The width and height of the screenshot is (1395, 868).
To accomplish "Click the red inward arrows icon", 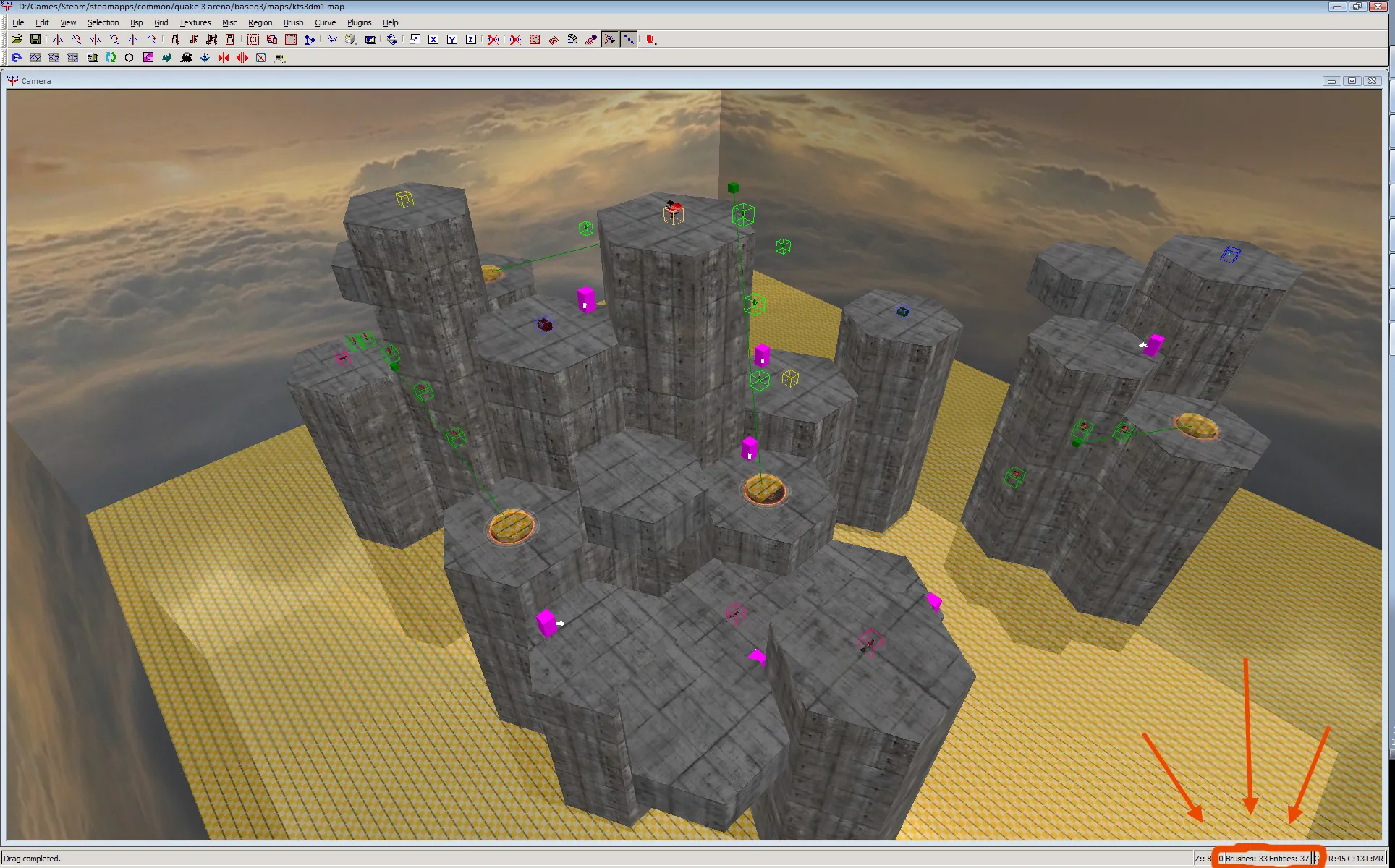I will tap(224, 58).
